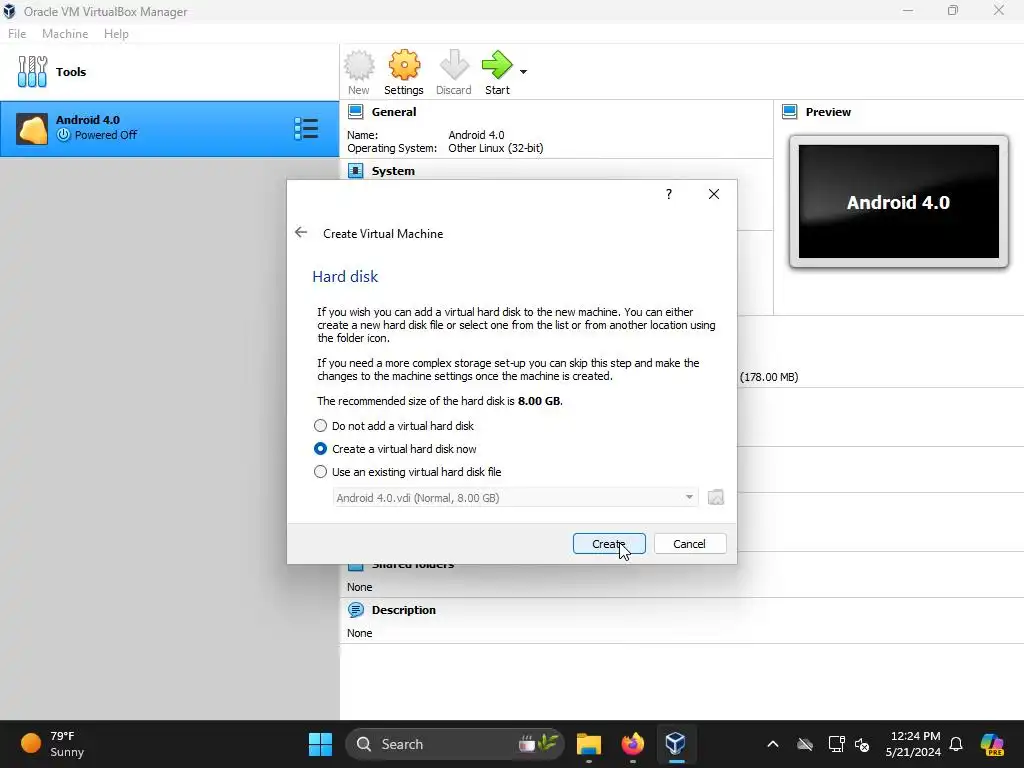Screen dimensions: 1024x768
Task: Click the Create button
Action: [609, 544]
